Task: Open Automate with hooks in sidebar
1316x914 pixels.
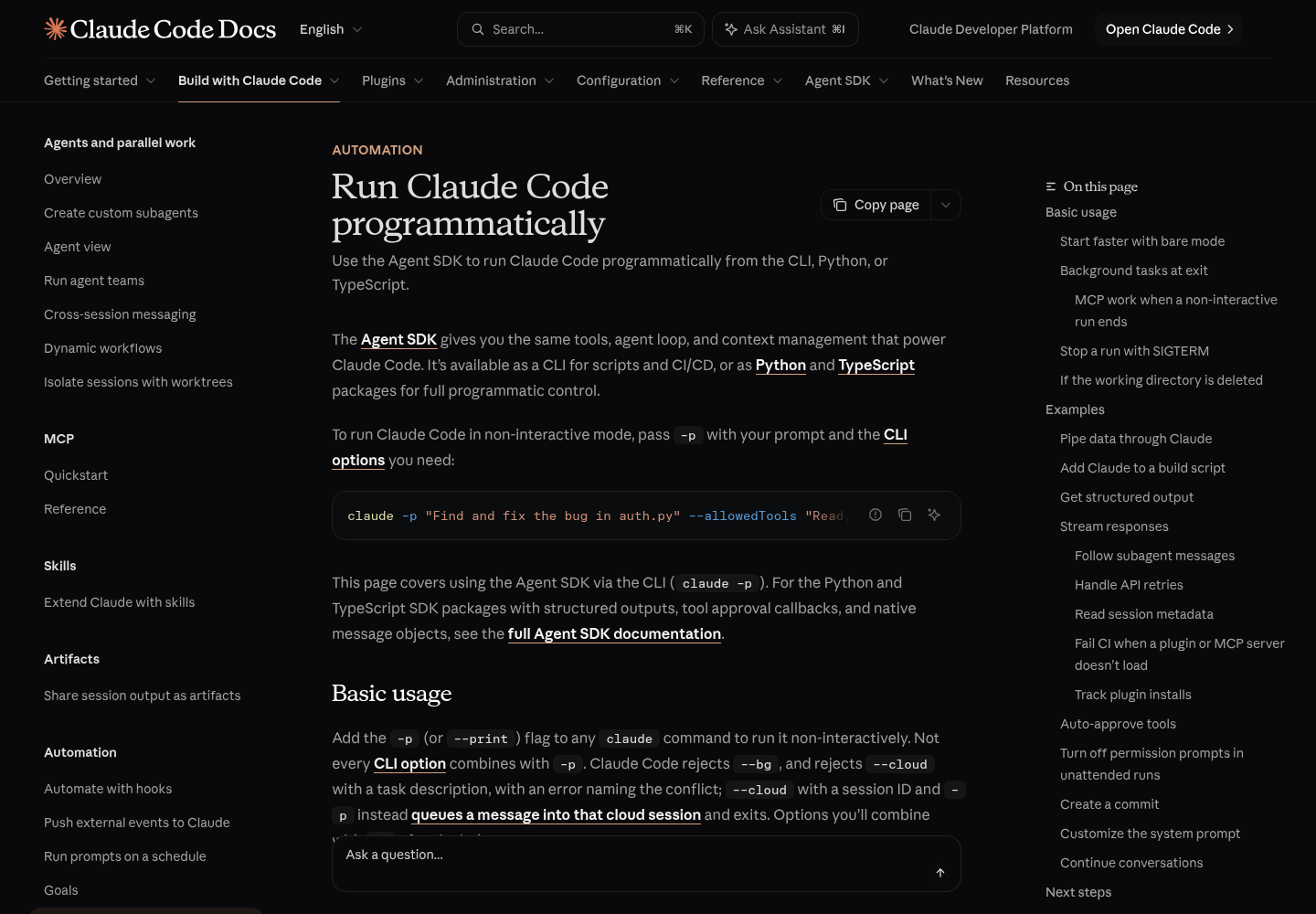Action: point(108,789)
